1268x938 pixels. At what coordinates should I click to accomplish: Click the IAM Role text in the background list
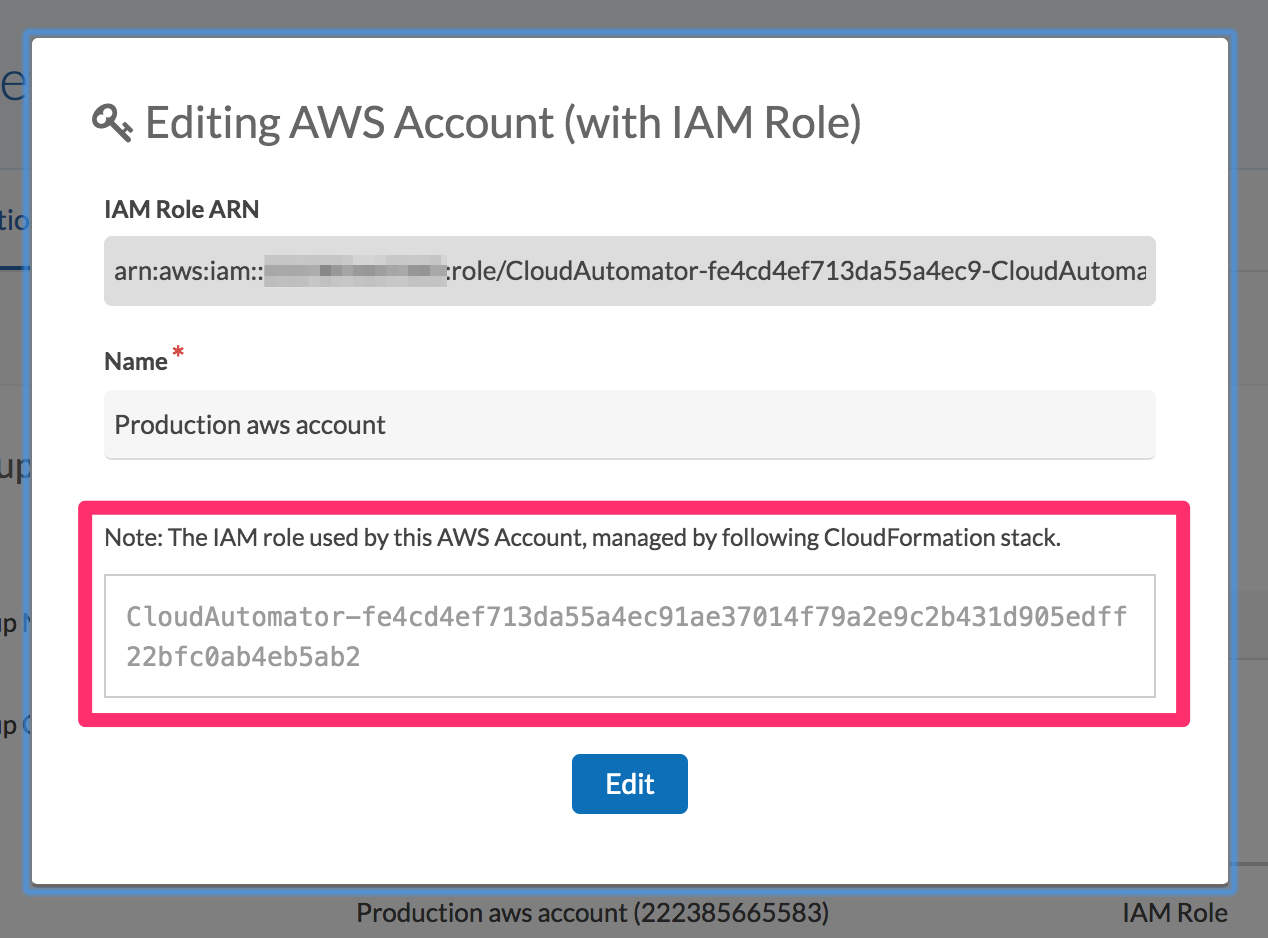click(1174, 912)
